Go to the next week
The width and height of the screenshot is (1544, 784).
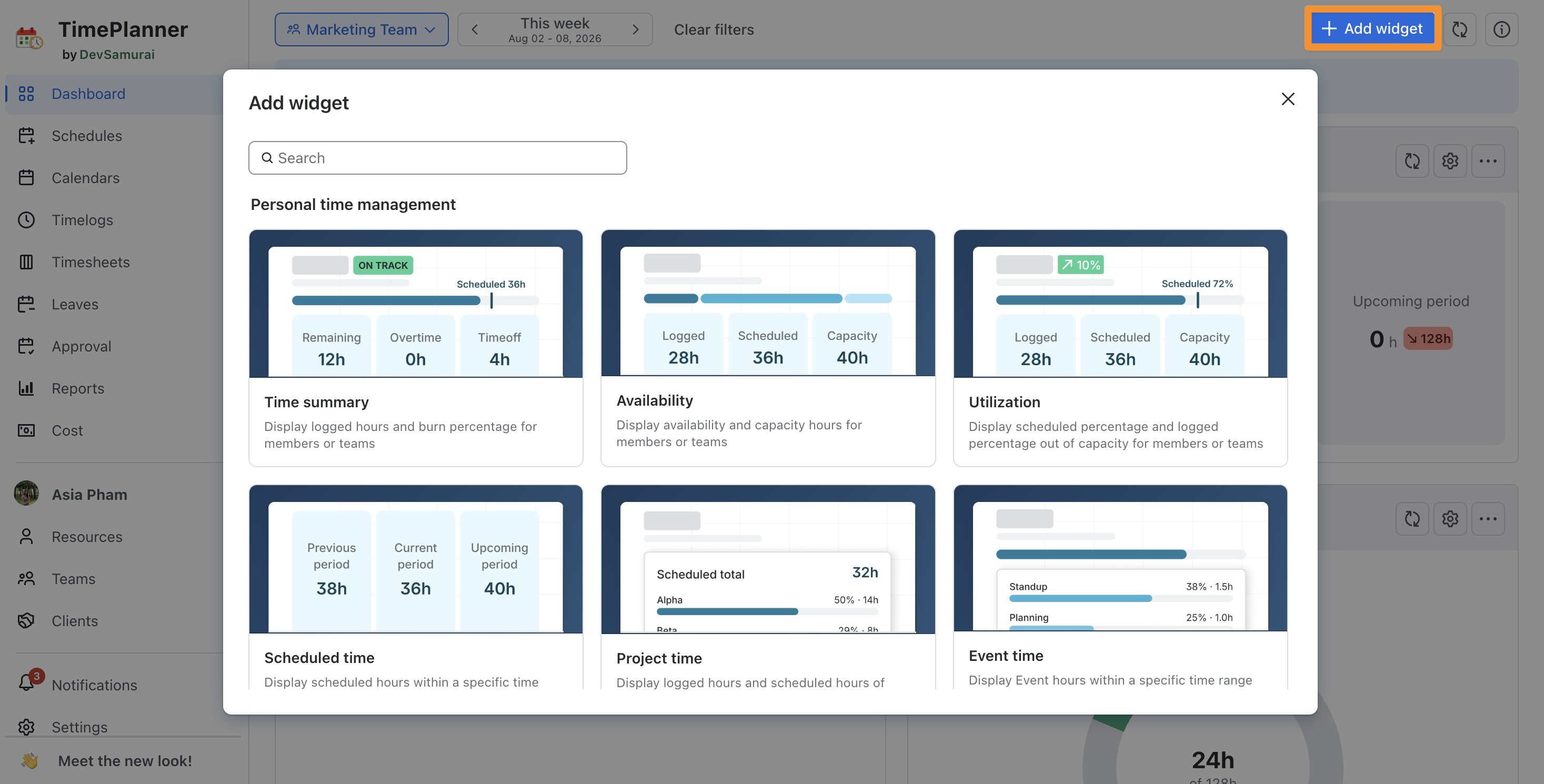point(635,29)
